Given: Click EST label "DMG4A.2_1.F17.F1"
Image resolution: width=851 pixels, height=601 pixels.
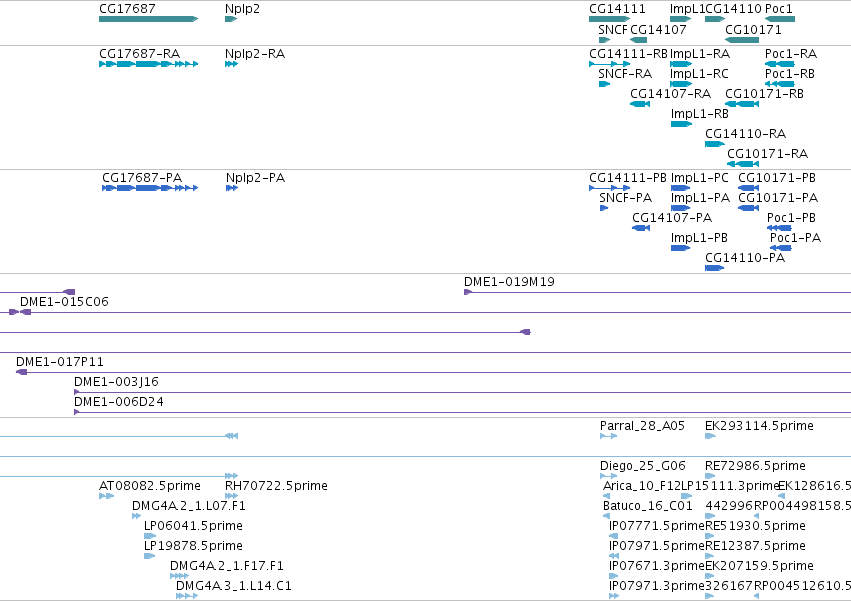Looking at the screenshot, I should [x=227, y=566].
